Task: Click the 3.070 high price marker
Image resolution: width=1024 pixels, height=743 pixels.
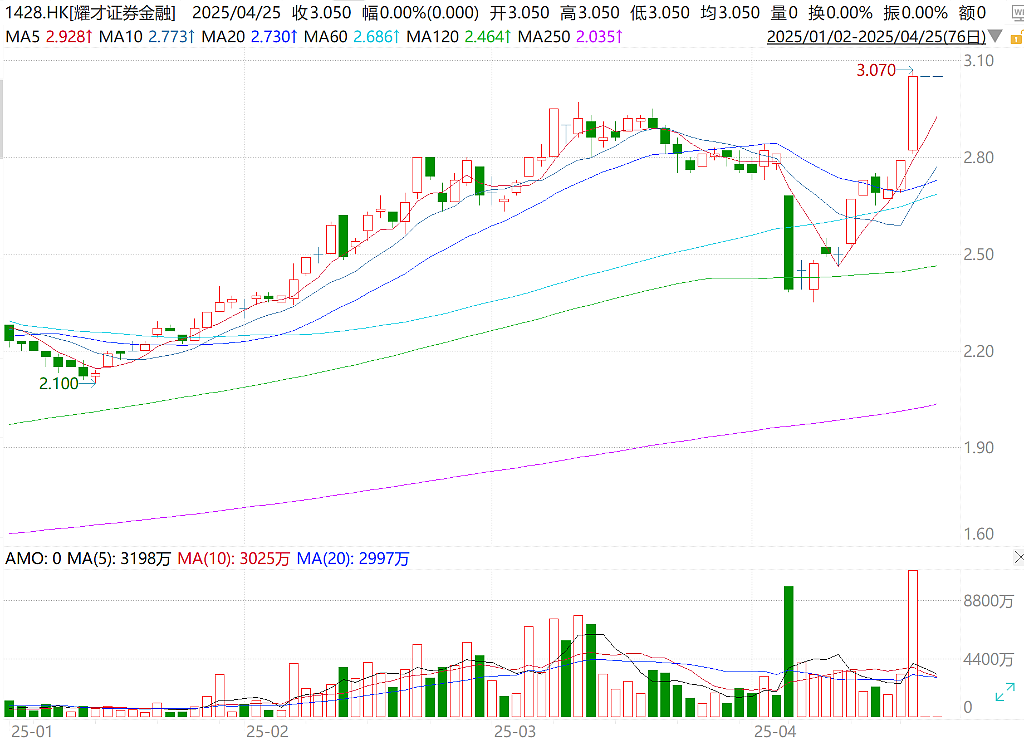Action: tap(876, 71)
